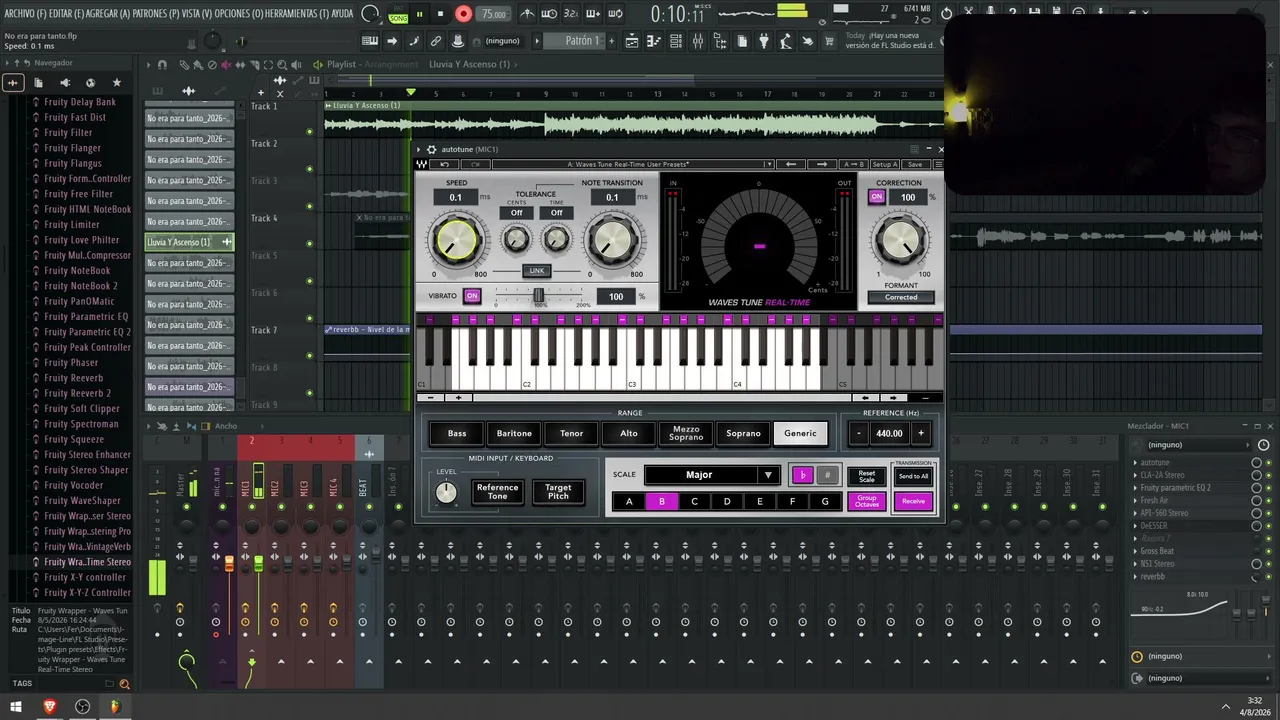1280x720 pixels.
Task: Click the undo arrow in Waves toolbar
Action: pyautogui.click(x=444, y=164)
